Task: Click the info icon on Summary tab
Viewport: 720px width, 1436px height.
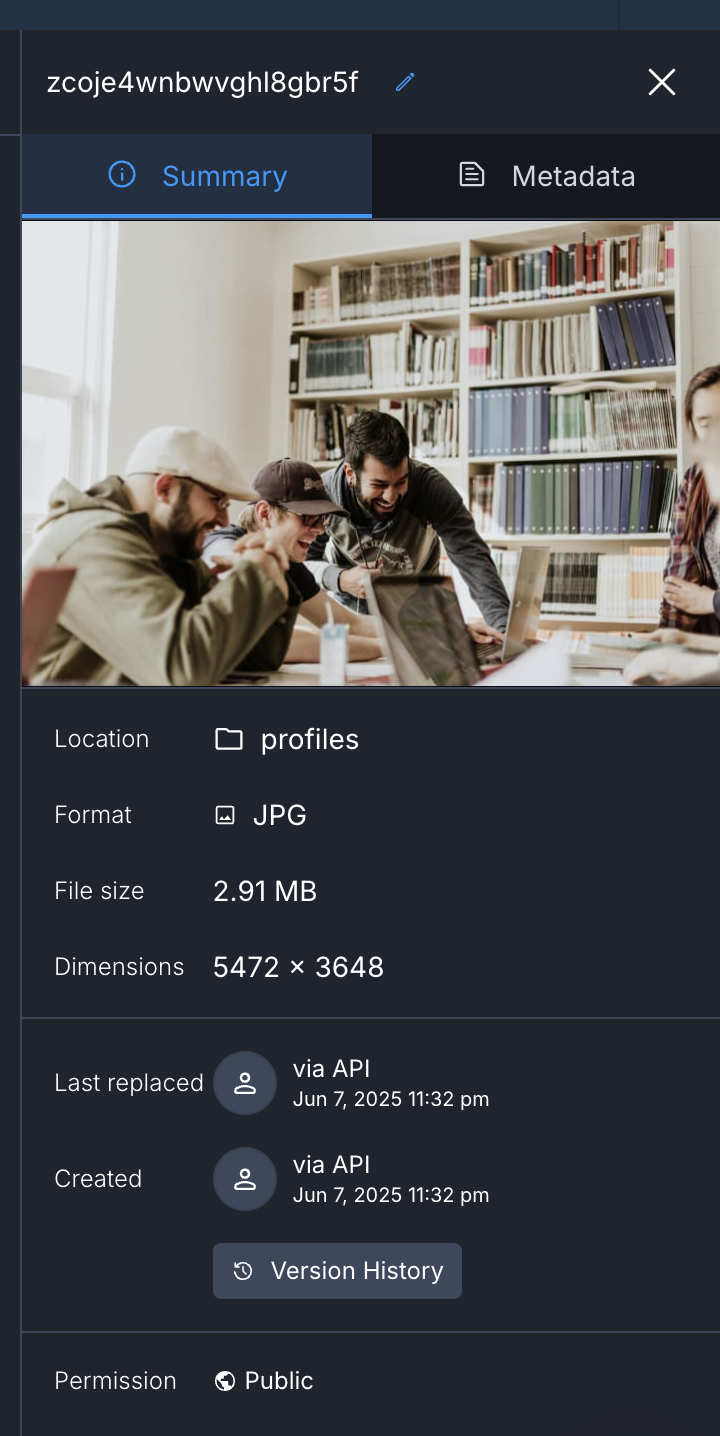Action: click(122, 175)
